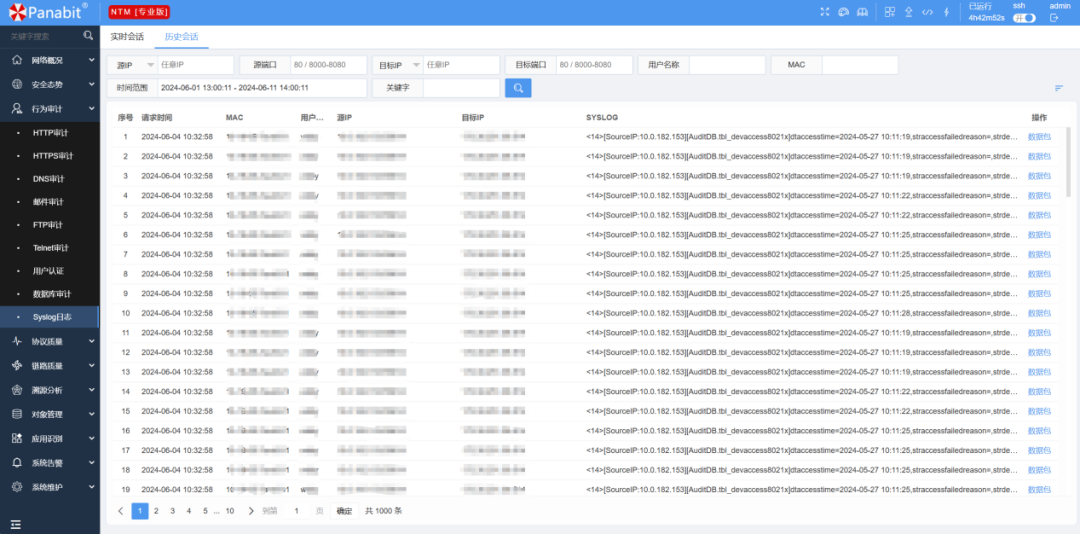
Task: Switch to the 实时会话 tab
Action: (127, 37)
